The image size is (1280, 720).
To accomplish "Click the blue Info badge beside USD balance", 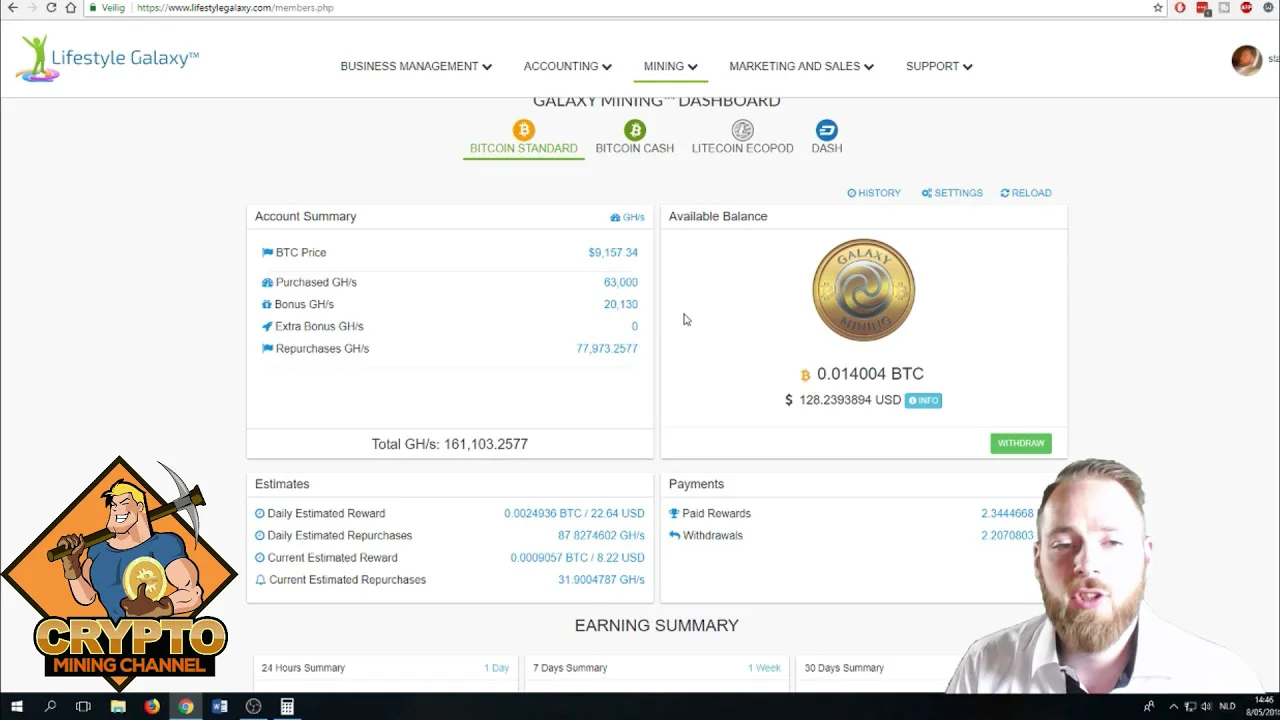I will pyautogui.click(x=923, y=400).
